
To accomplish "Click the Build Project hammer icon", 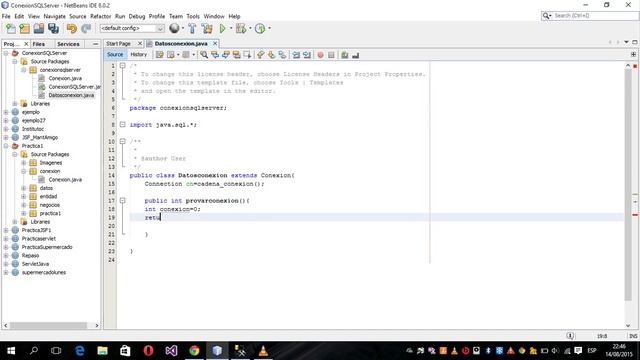I will tap(192, 29).
